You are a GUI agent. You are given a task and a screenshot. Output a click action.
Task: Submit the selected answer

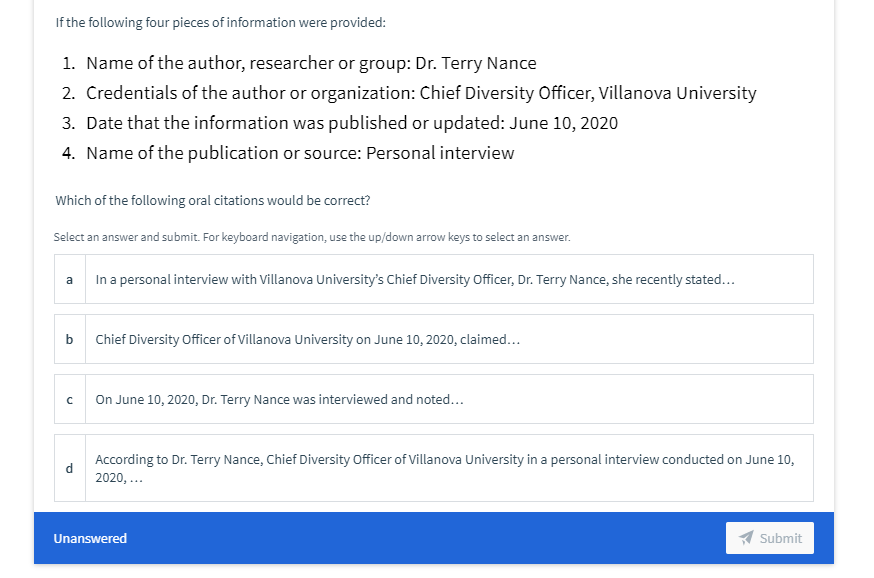tap(770, 538)
